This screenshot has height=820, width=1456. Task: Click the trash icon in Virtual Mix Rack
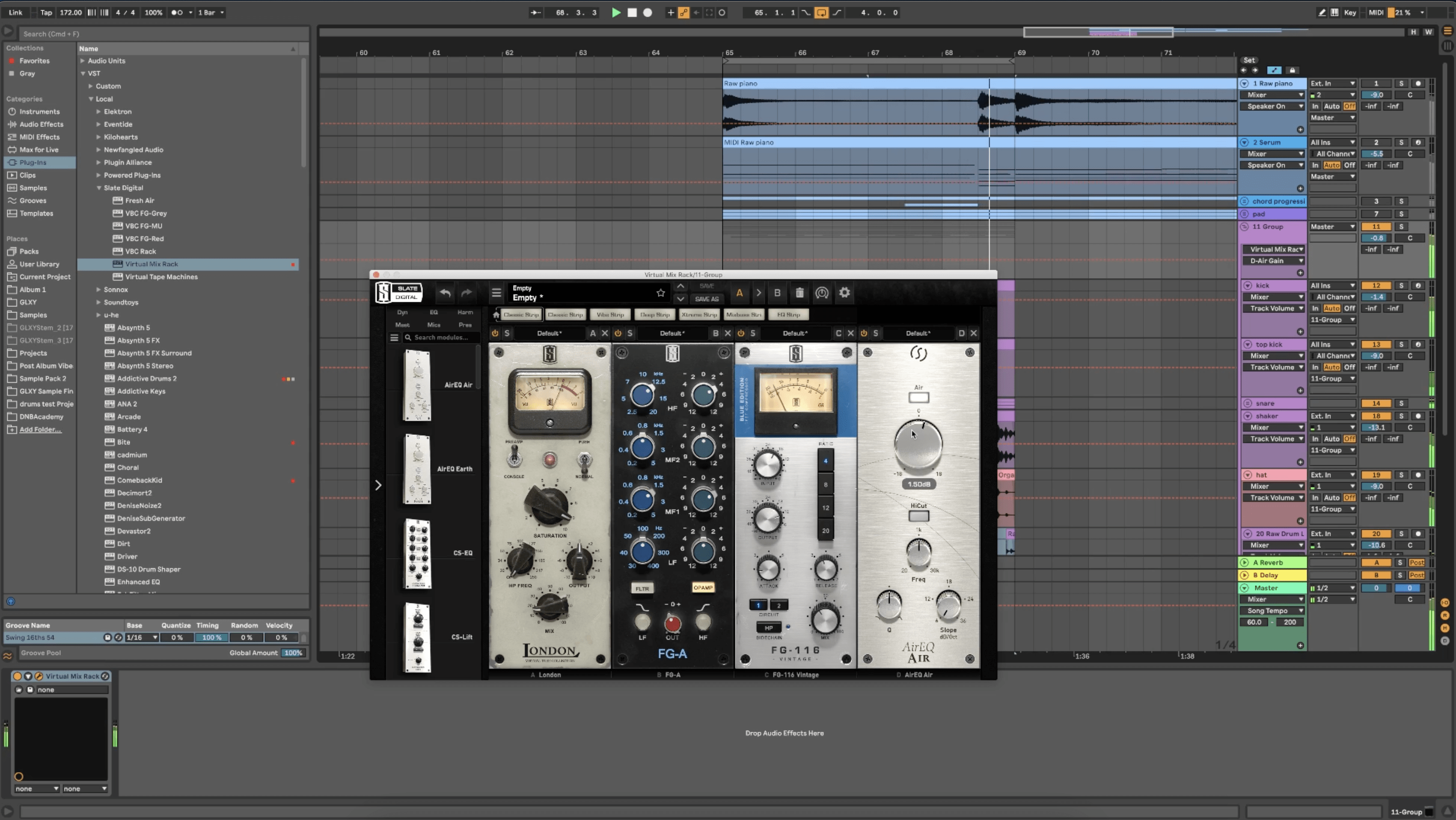pyautogui.click(x=799, y=293)
